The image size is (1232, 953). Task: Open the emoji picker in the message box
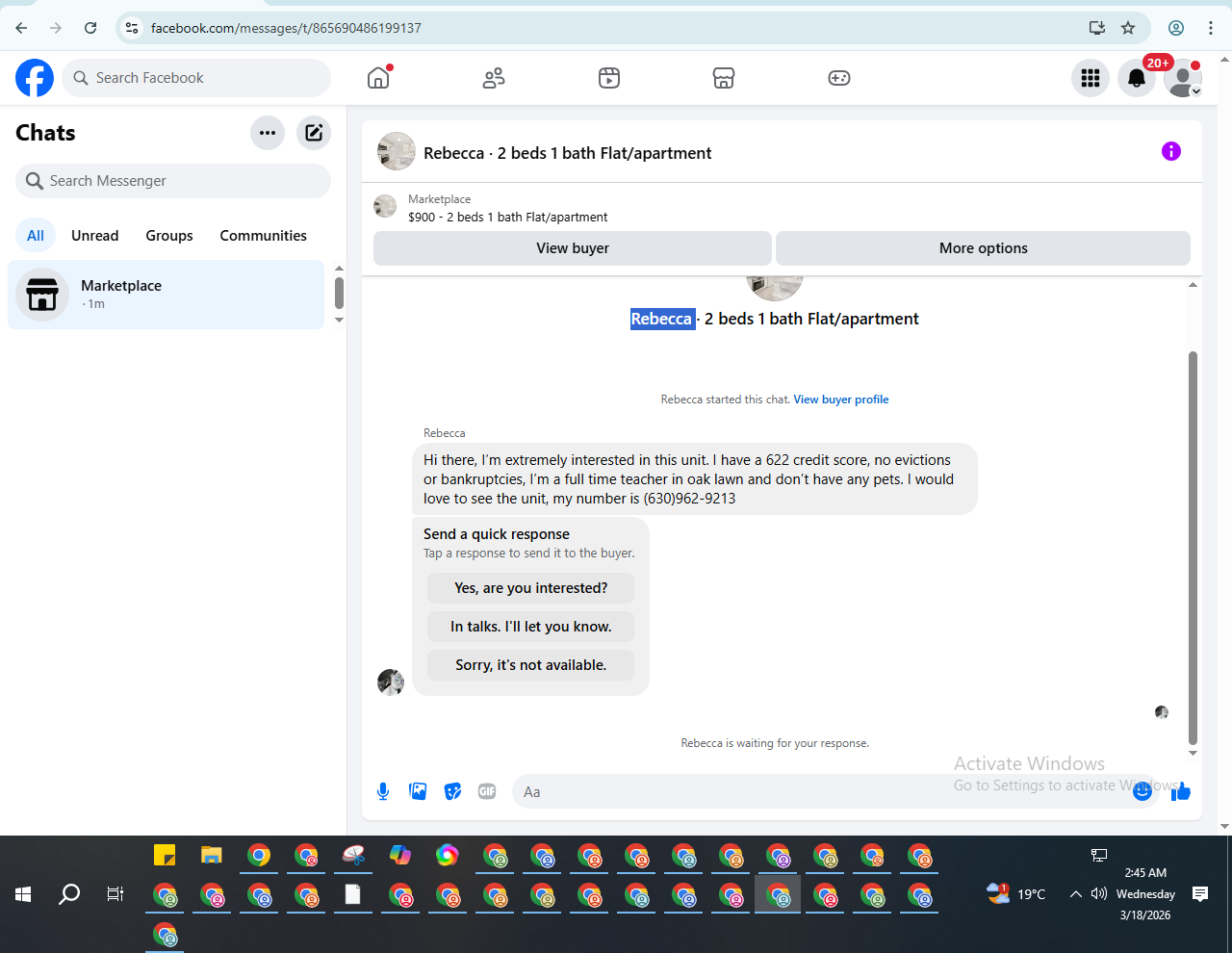(x=1142, y=791)
